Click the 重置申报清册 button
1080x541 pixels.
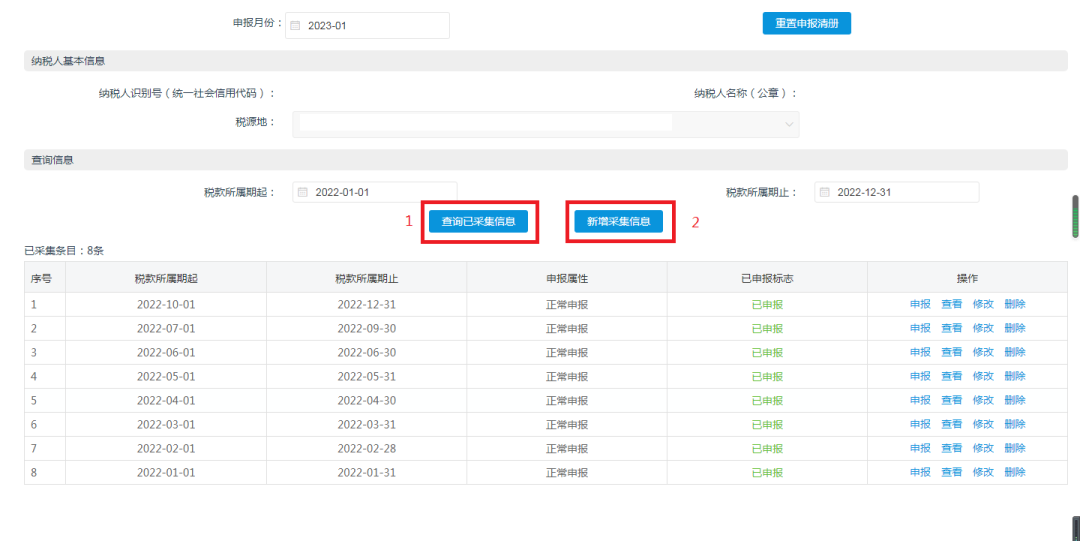[807, 23]
